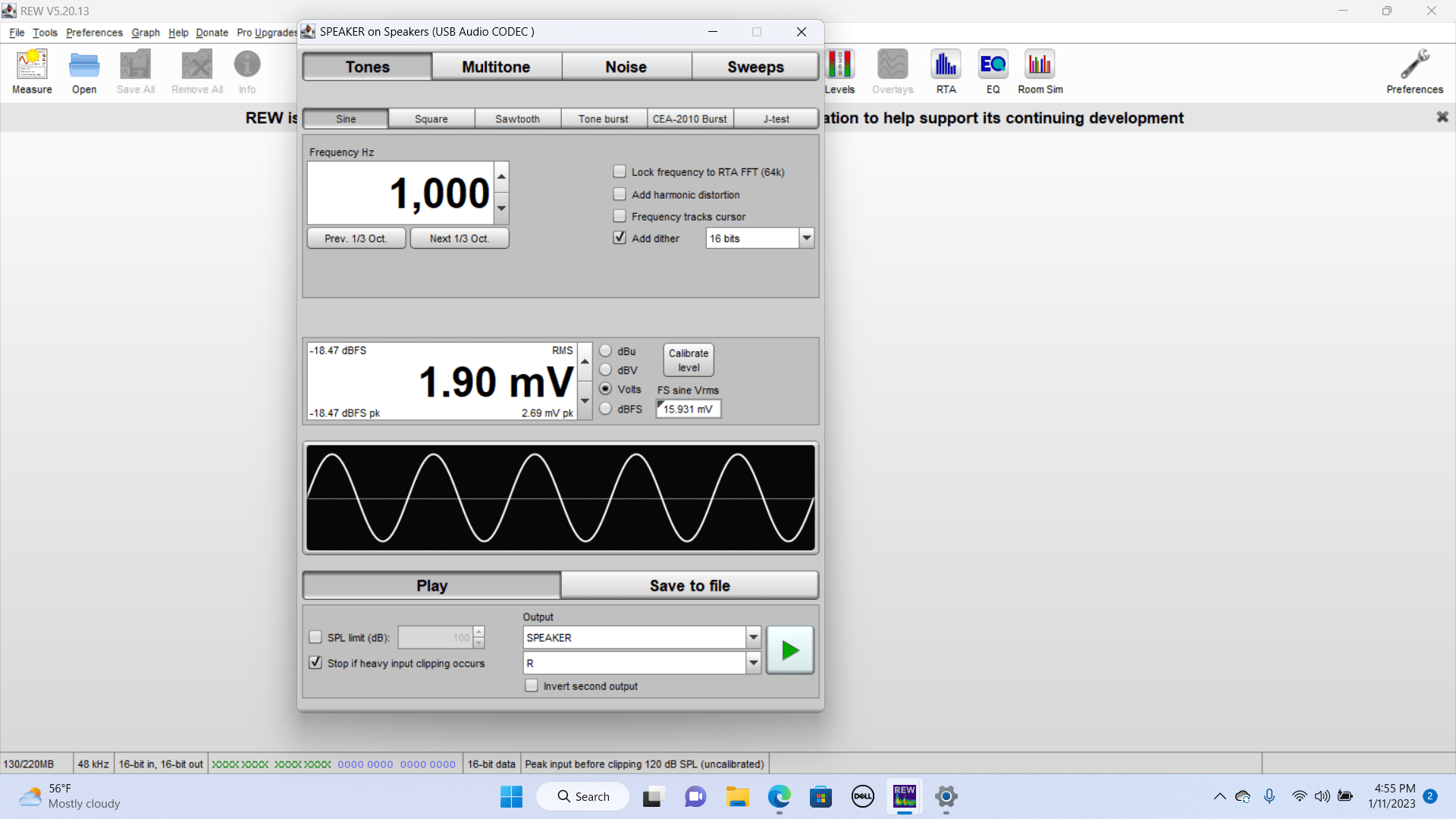Switch to the Tones generator tab

pos(367,67)
